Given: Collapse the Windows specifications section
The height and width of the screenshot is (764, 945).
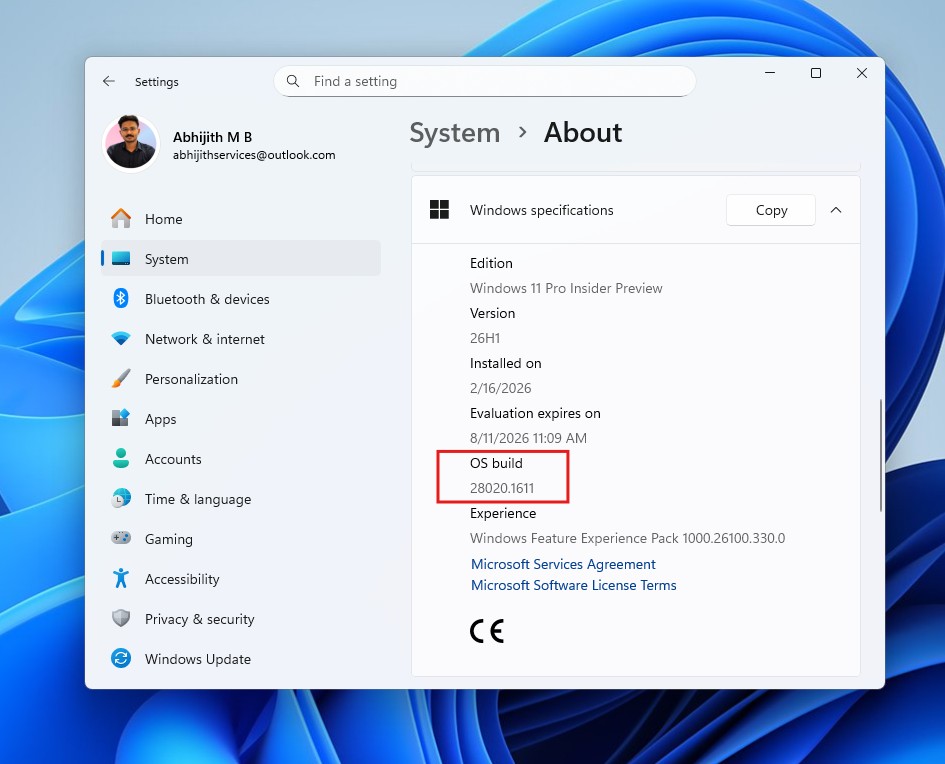Looking at the screenshot, I should click(x=836, y=210).
